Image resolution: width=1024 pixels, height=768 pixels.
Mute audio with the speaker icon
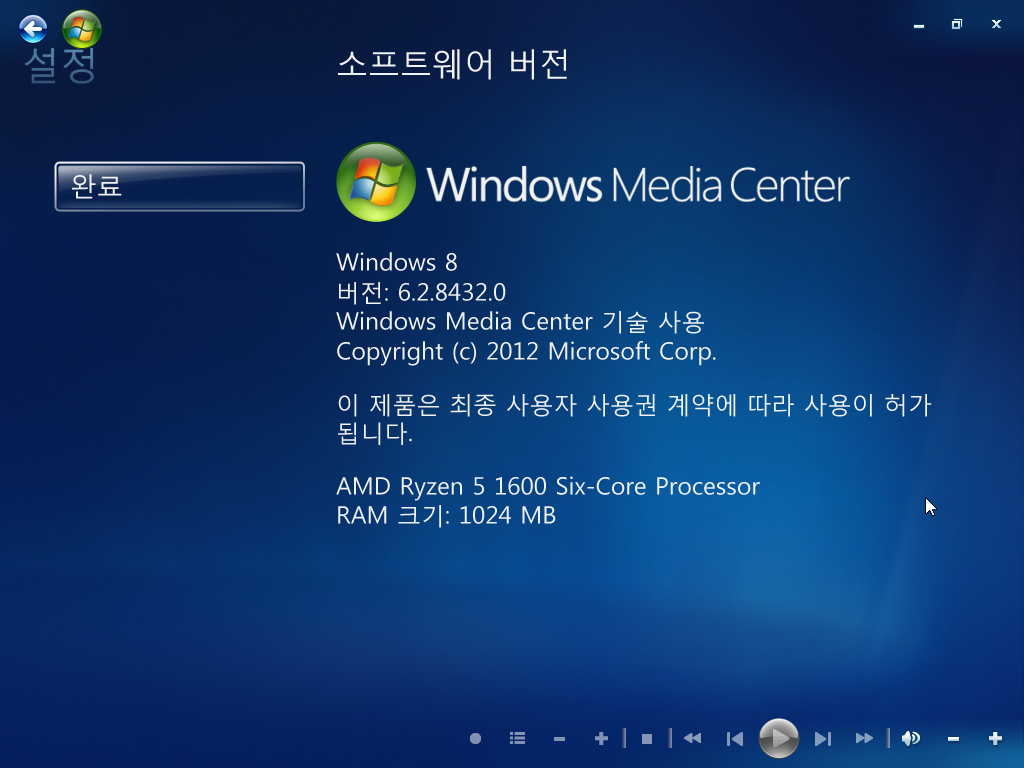point(910,739)
